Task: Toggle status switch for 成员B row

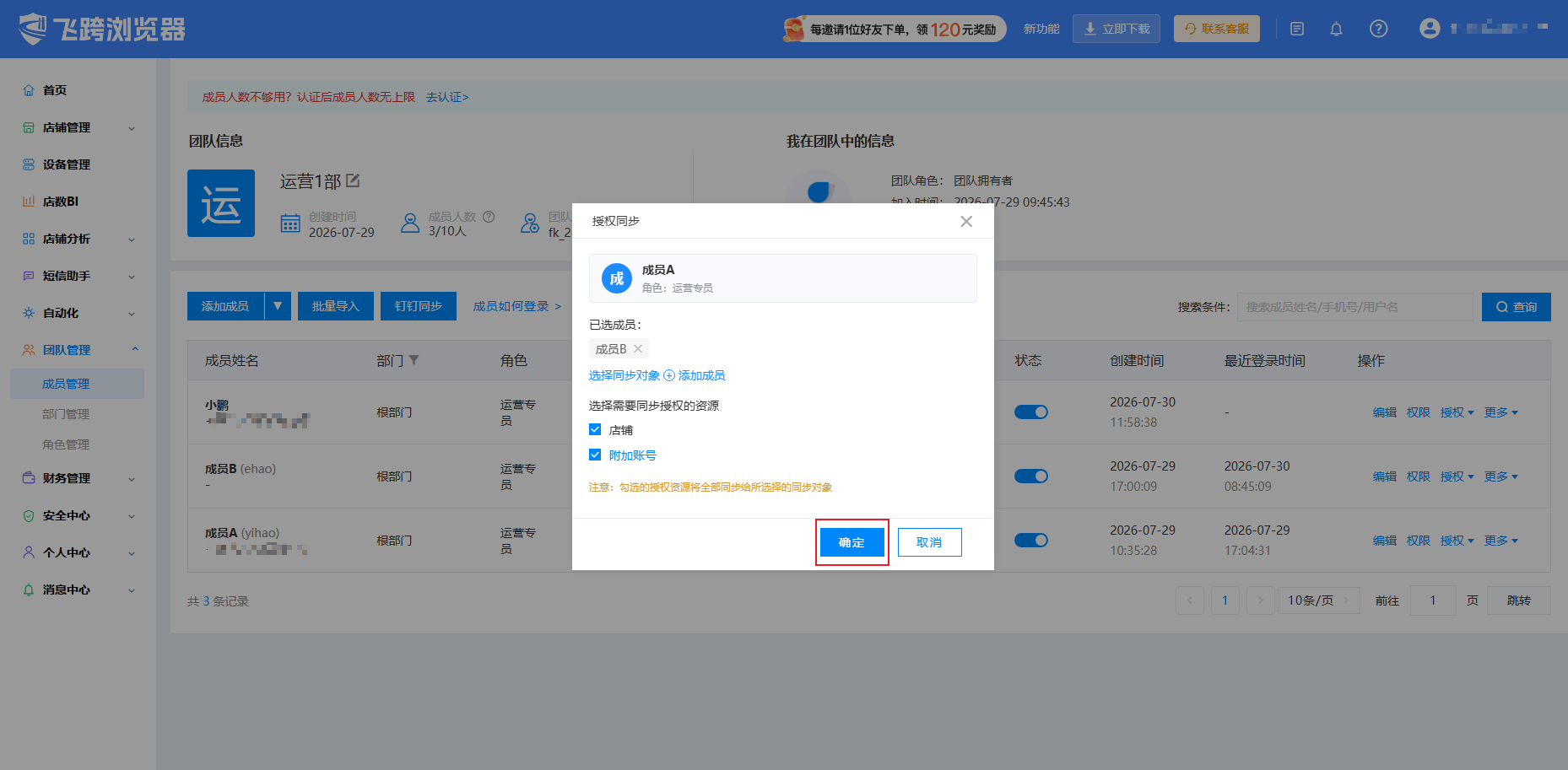Action: (1030, 476)
